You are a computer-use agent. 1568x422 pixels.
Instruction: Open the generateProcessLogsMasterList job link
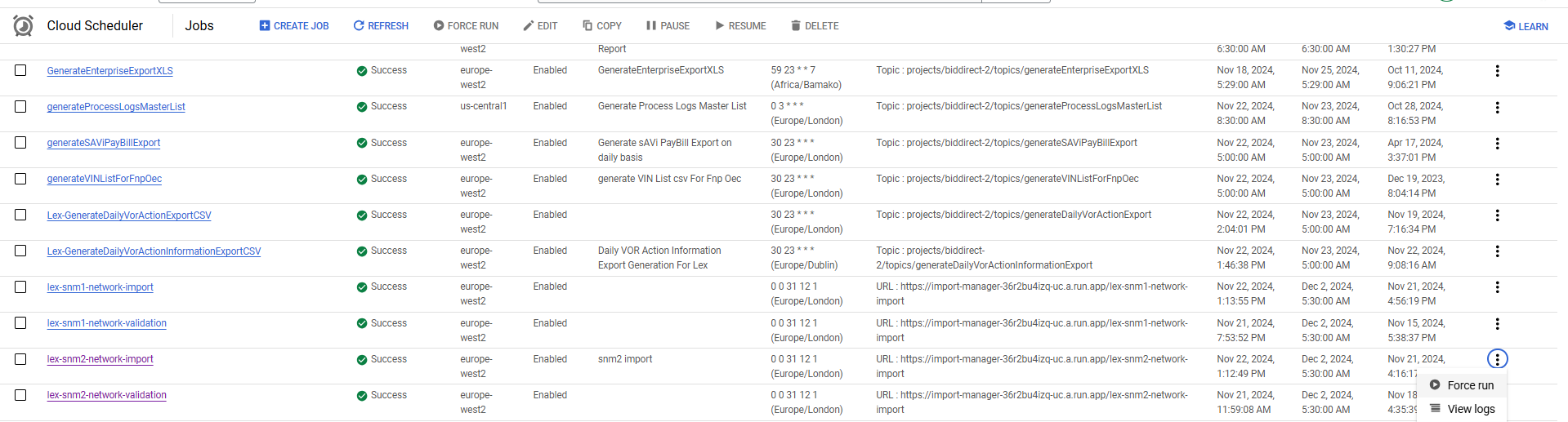(x=116, y=107)
